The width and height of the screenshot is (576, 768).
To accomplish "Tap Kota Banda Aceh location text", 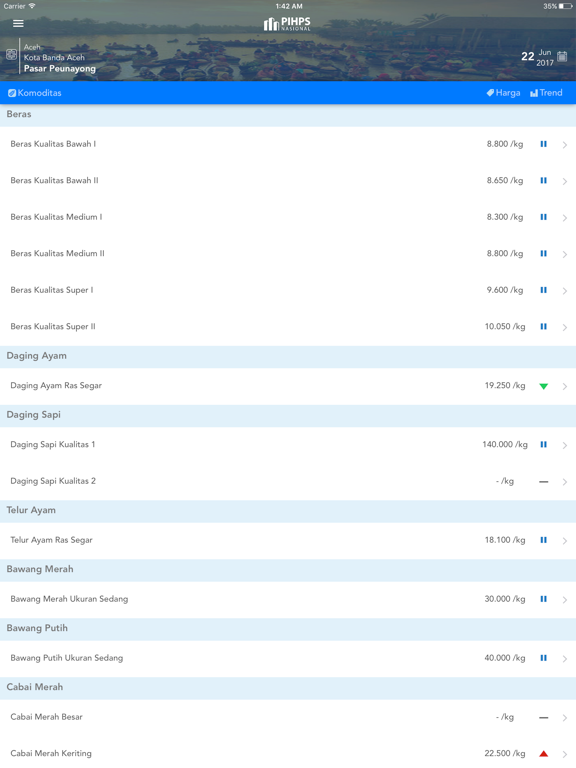I will point(54,57).
